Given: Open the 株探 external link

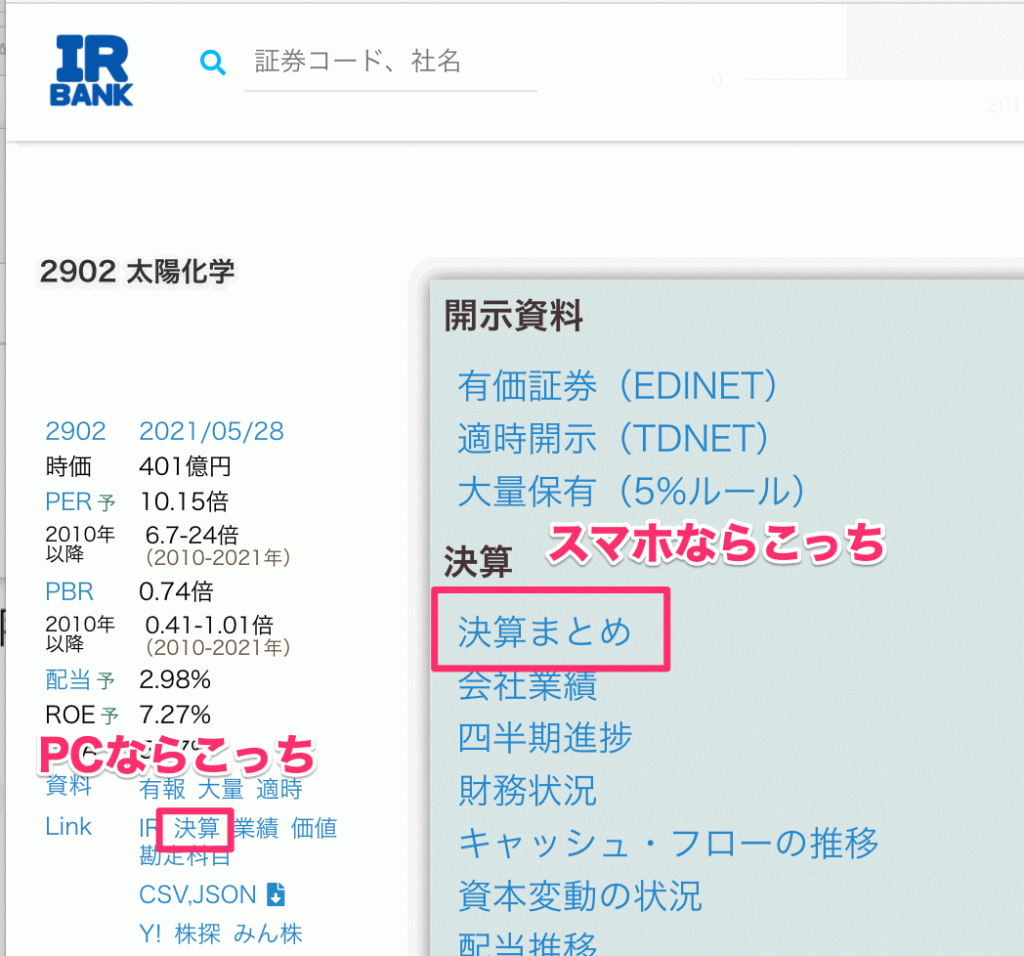Looking at the screenshot, I should pos(197,934).
